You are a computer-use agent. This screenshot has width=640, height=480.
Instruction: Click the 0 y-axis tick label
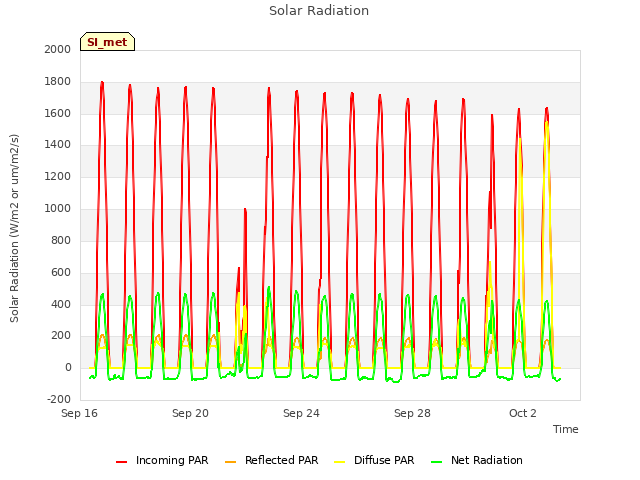coord(68,368)
